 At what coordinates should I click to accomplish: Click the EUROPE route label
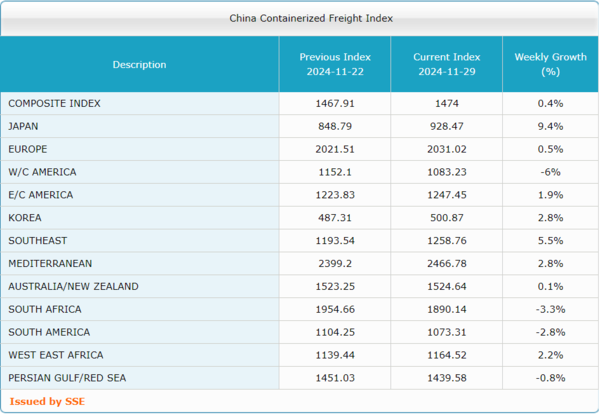[28, 149]
